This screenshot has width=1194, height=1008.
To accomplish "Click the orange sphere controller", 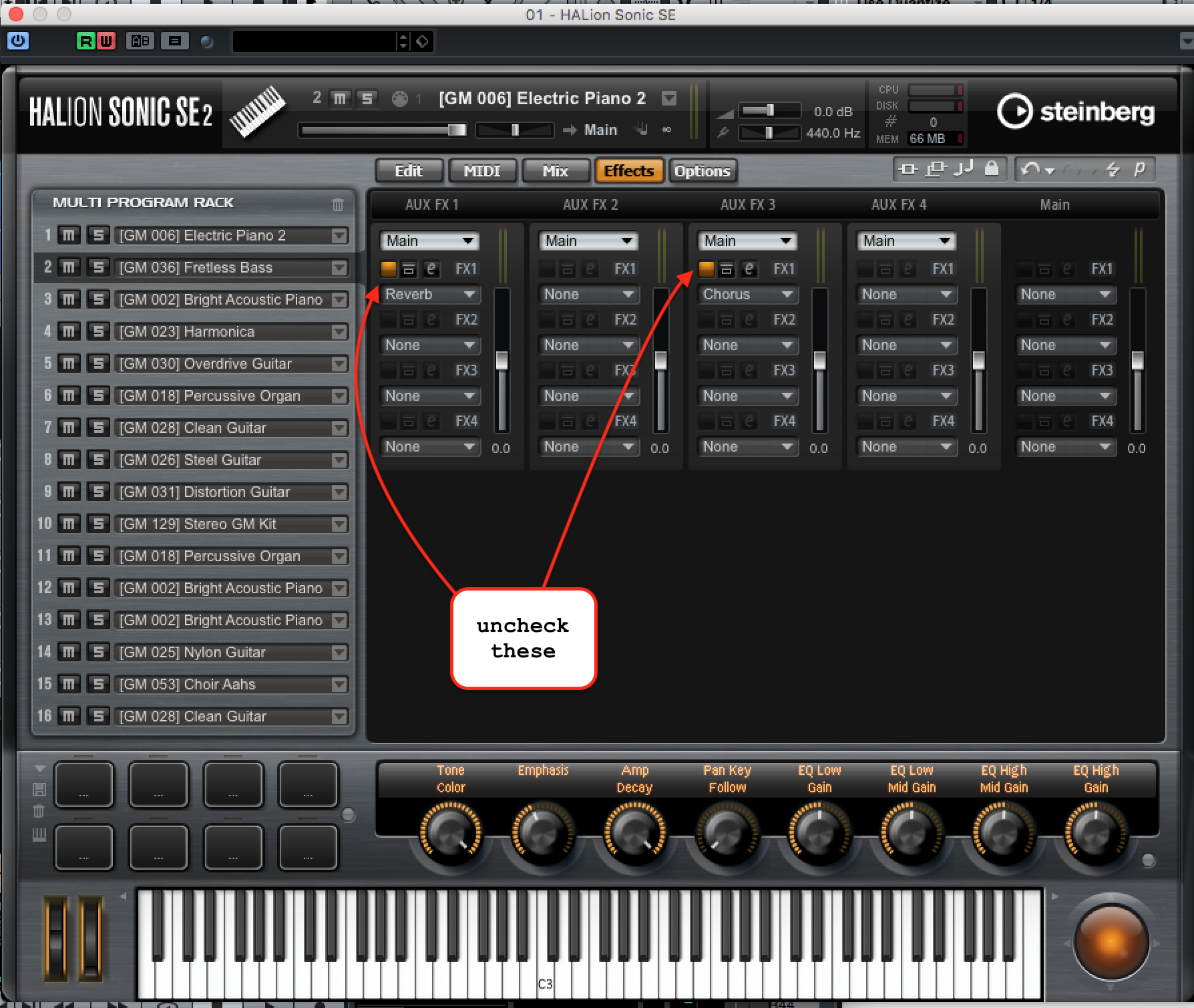I will point(1111,941).
